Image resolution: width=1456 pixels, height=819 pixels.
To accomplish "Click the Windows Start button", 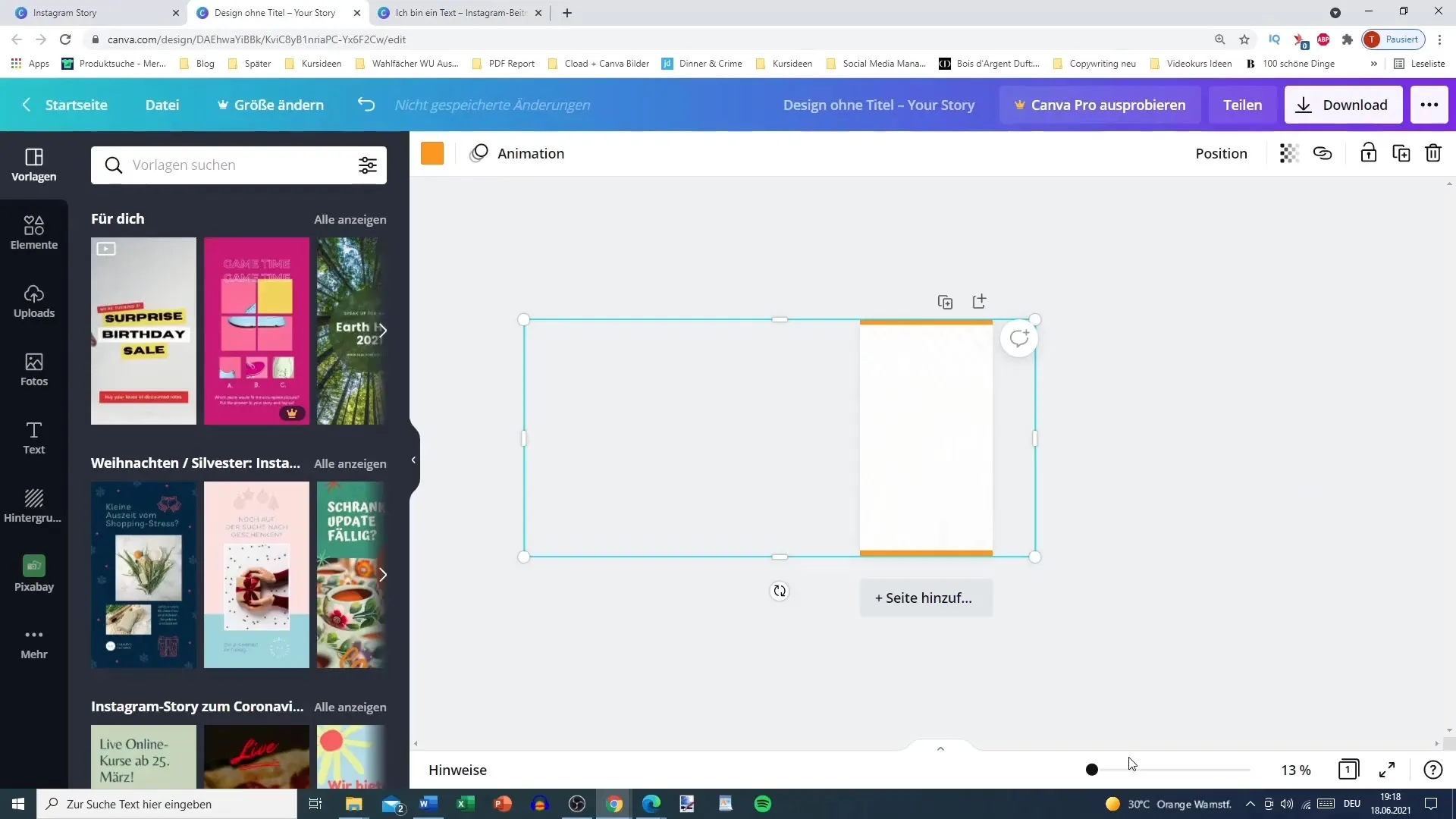I will coord(18,804).
